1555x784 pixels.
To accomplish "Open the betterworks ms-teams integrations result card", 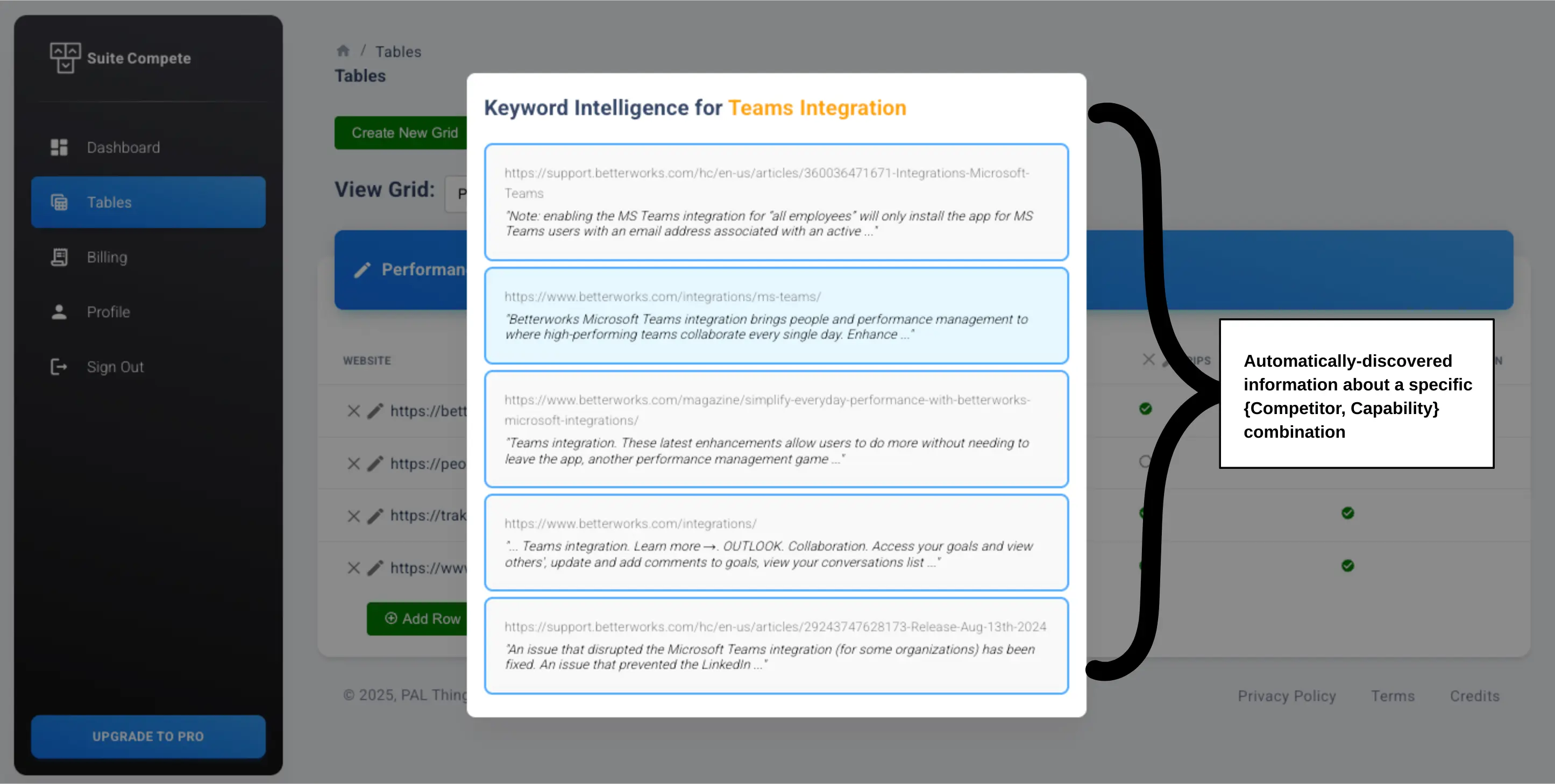I will tap(776, 315).
